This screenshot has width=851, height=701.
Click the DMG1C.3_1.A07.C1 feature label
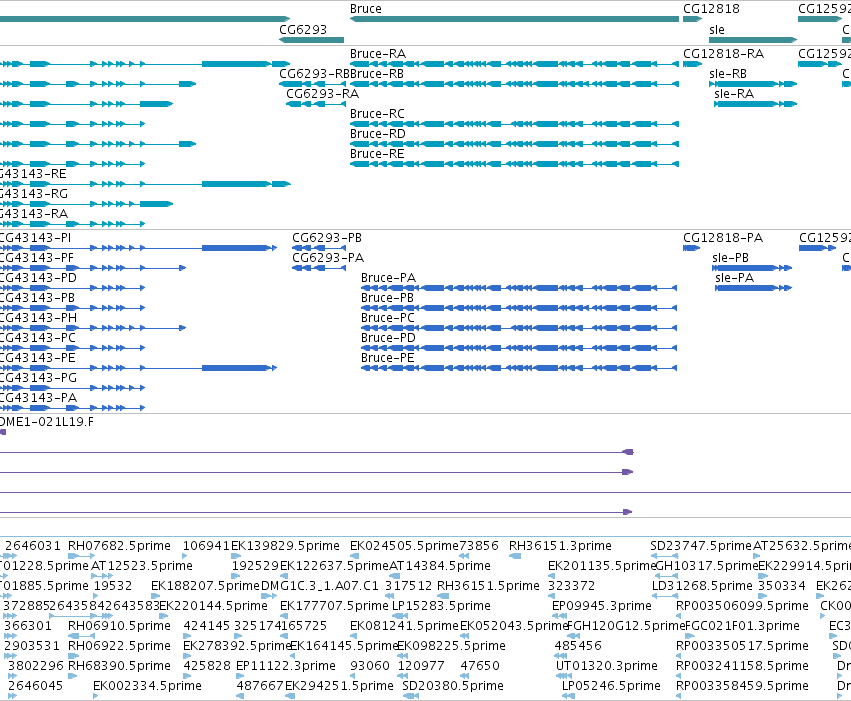(x=320, y=586)
